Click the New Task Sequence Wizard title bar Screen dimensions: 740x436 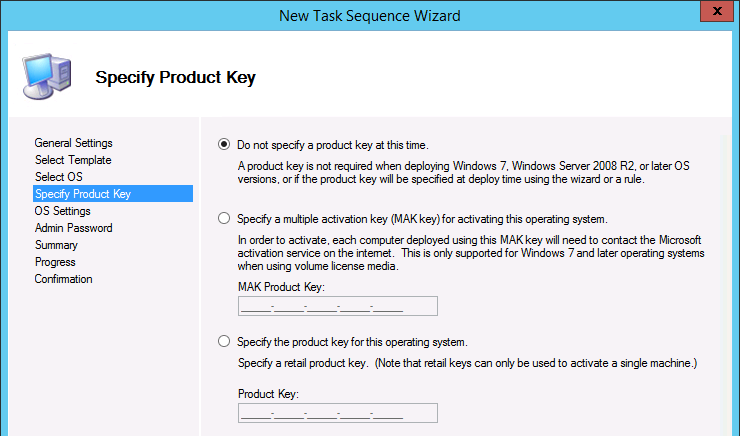370,12
